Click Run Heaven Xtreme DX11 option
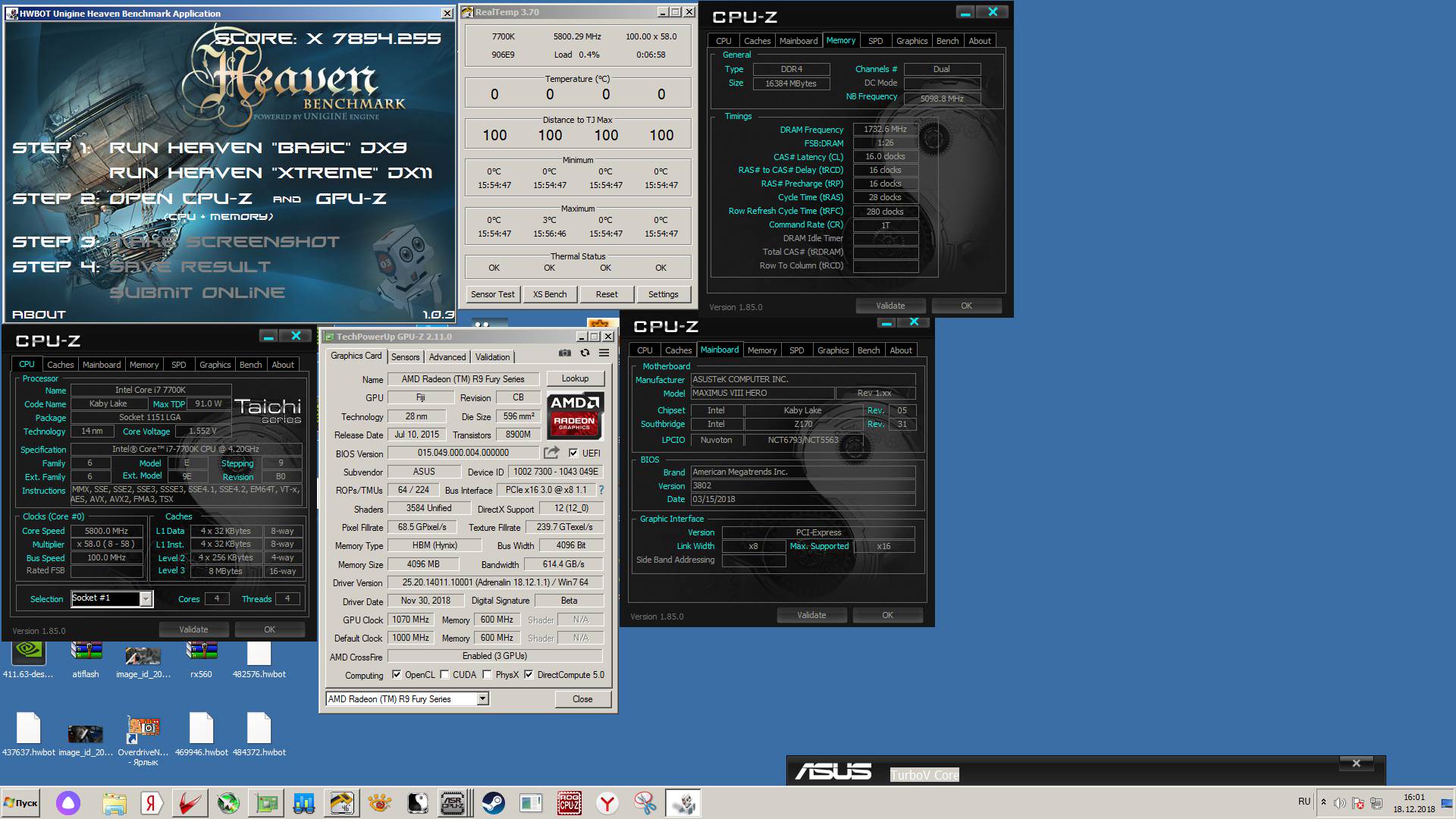The image size is (1456, 819). tap(271, 173)
